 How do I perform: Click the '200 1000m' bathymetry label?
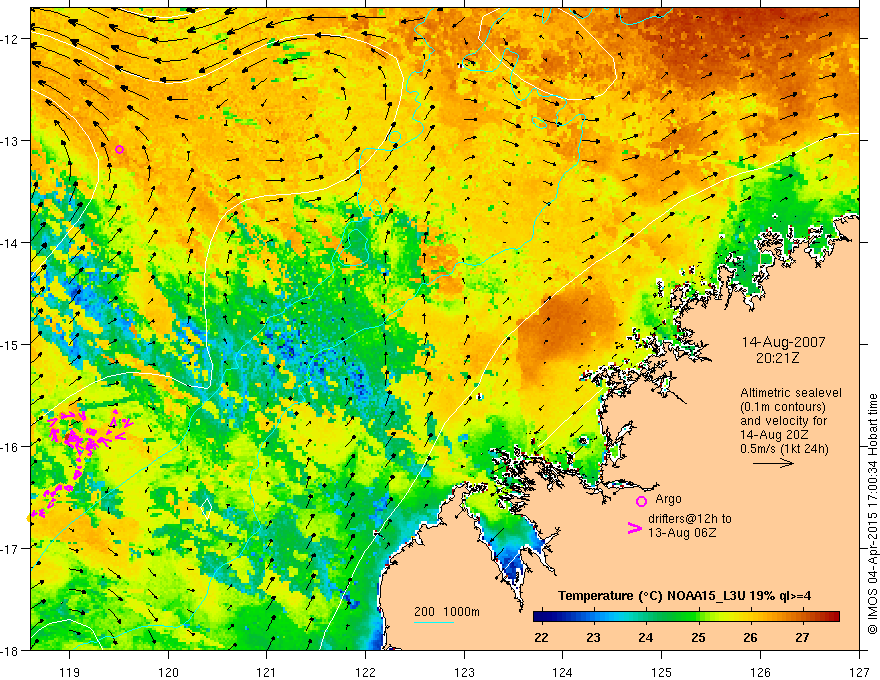pos(447,612)
